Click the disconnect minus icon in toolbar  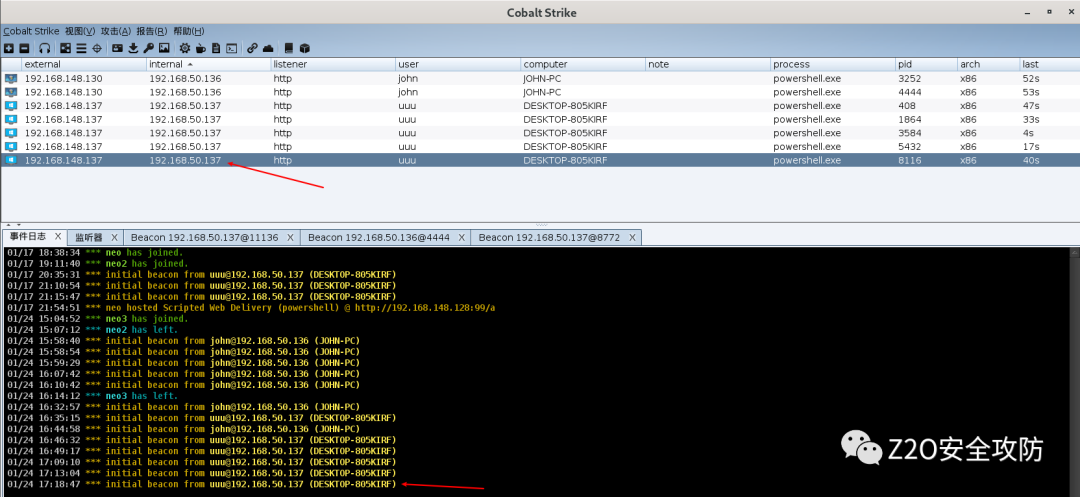click(24, 48)
